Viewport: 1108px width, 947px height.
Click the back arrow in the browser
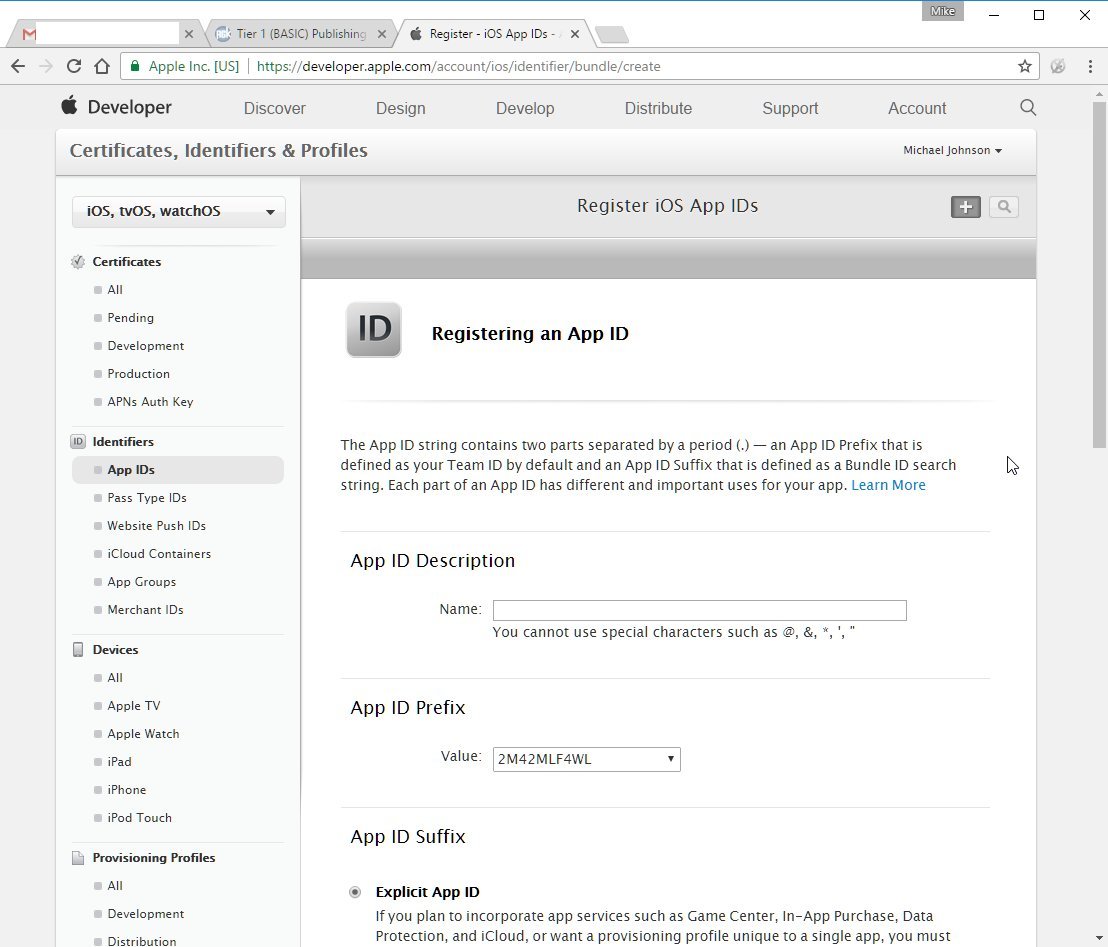pos(18,66)
